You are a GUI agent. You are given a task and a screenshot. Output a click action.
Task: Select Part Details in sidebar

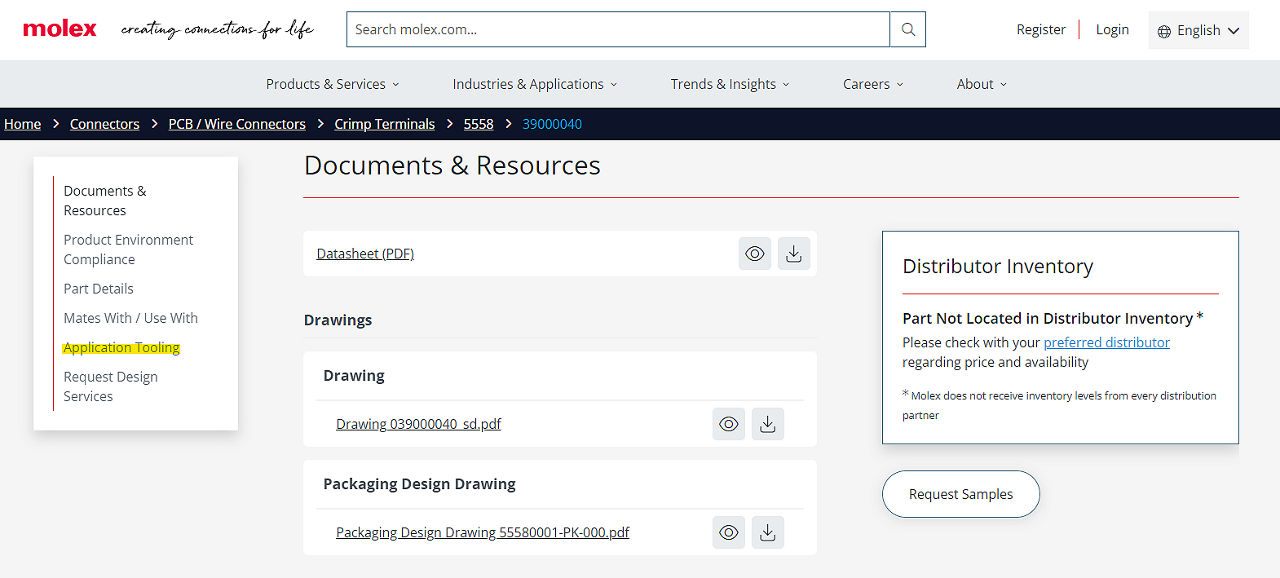[x=99, y=289]
